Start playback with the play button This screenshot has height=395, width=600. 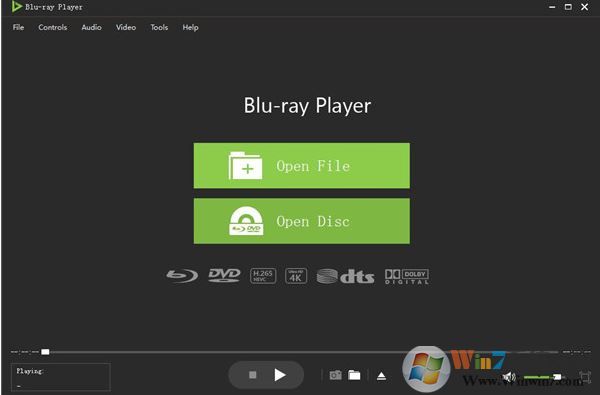click(x=280, y=375)
